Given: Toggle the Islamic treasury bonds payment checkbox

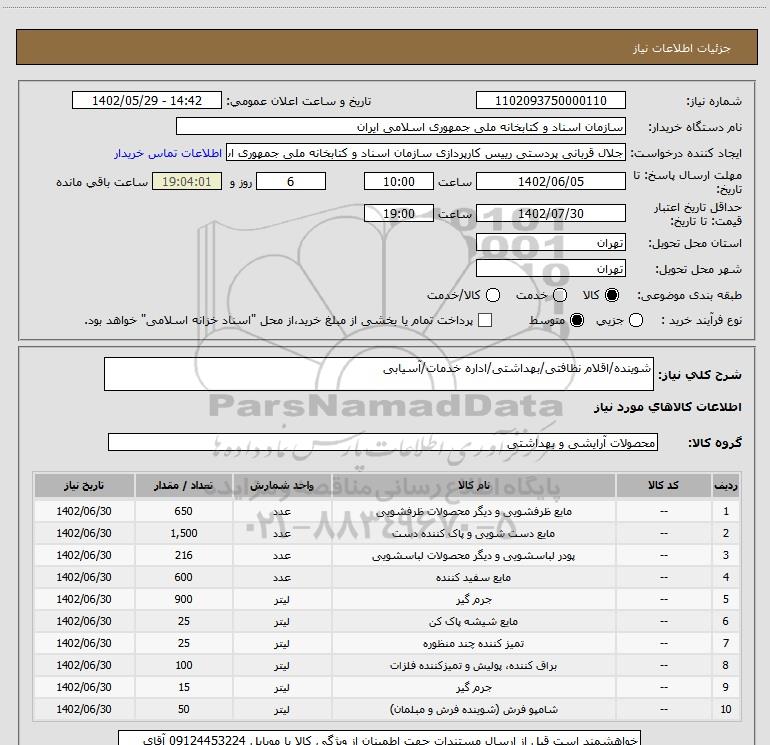Looking at the screenshot, I should [485, 320].
